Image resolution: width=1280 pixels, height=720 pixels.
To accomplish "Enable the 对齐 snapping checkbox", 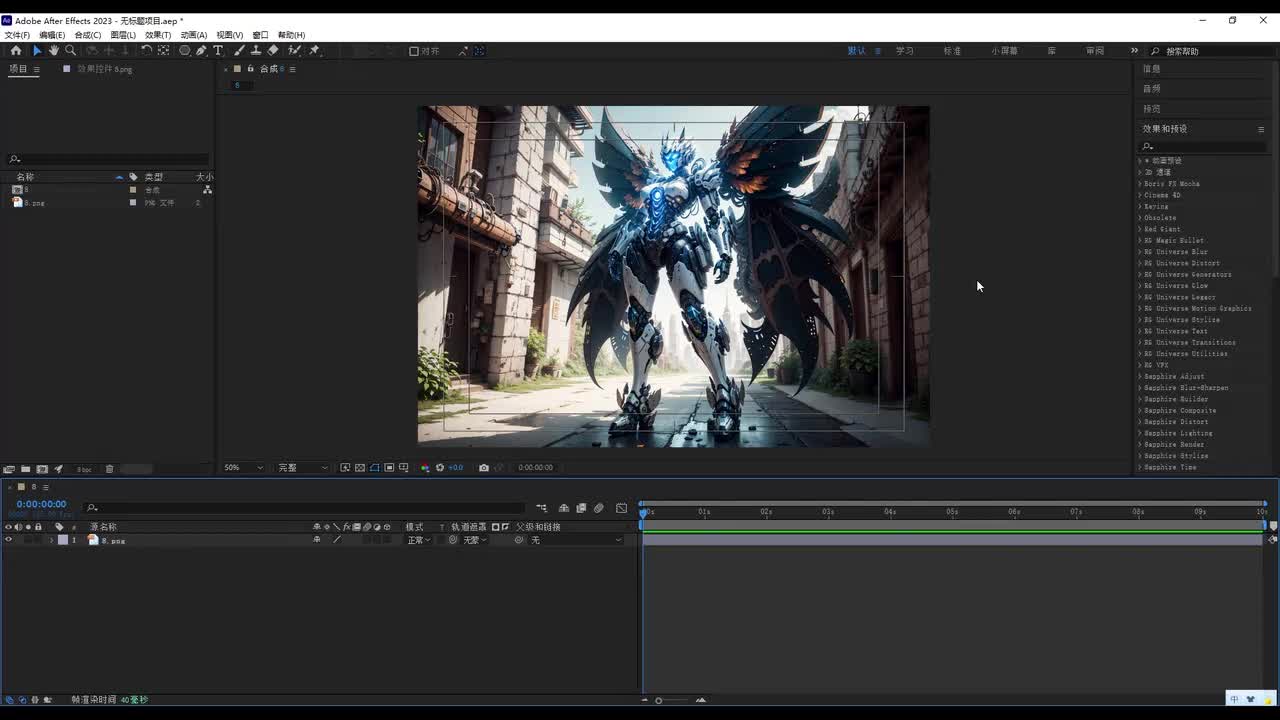I will (414, 51).
